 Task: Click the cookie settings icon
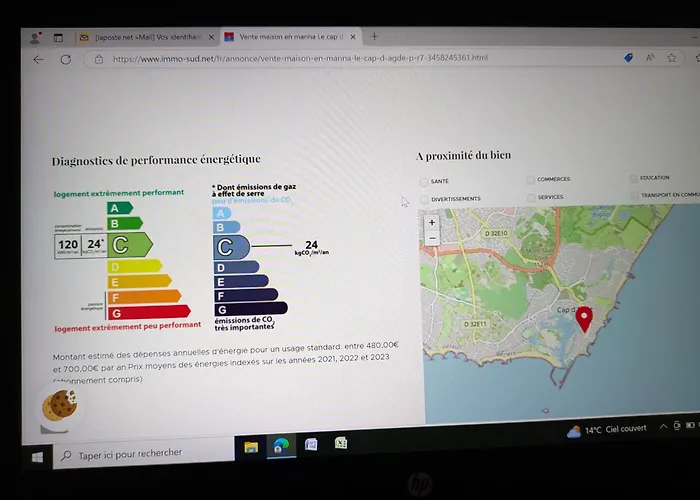tap(58, 405)
